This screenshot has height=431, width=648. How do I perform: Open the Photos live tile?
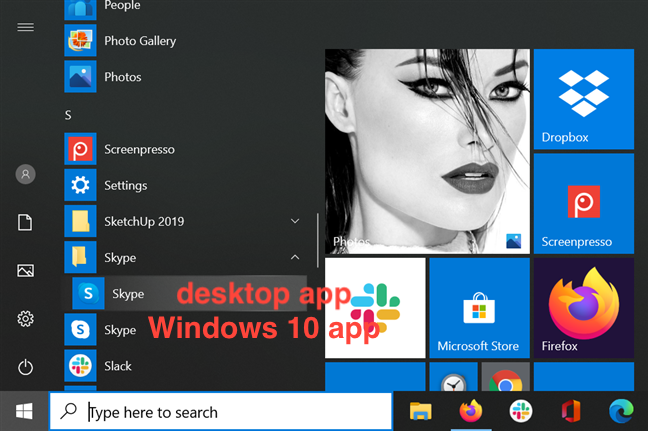click(427, 151)
